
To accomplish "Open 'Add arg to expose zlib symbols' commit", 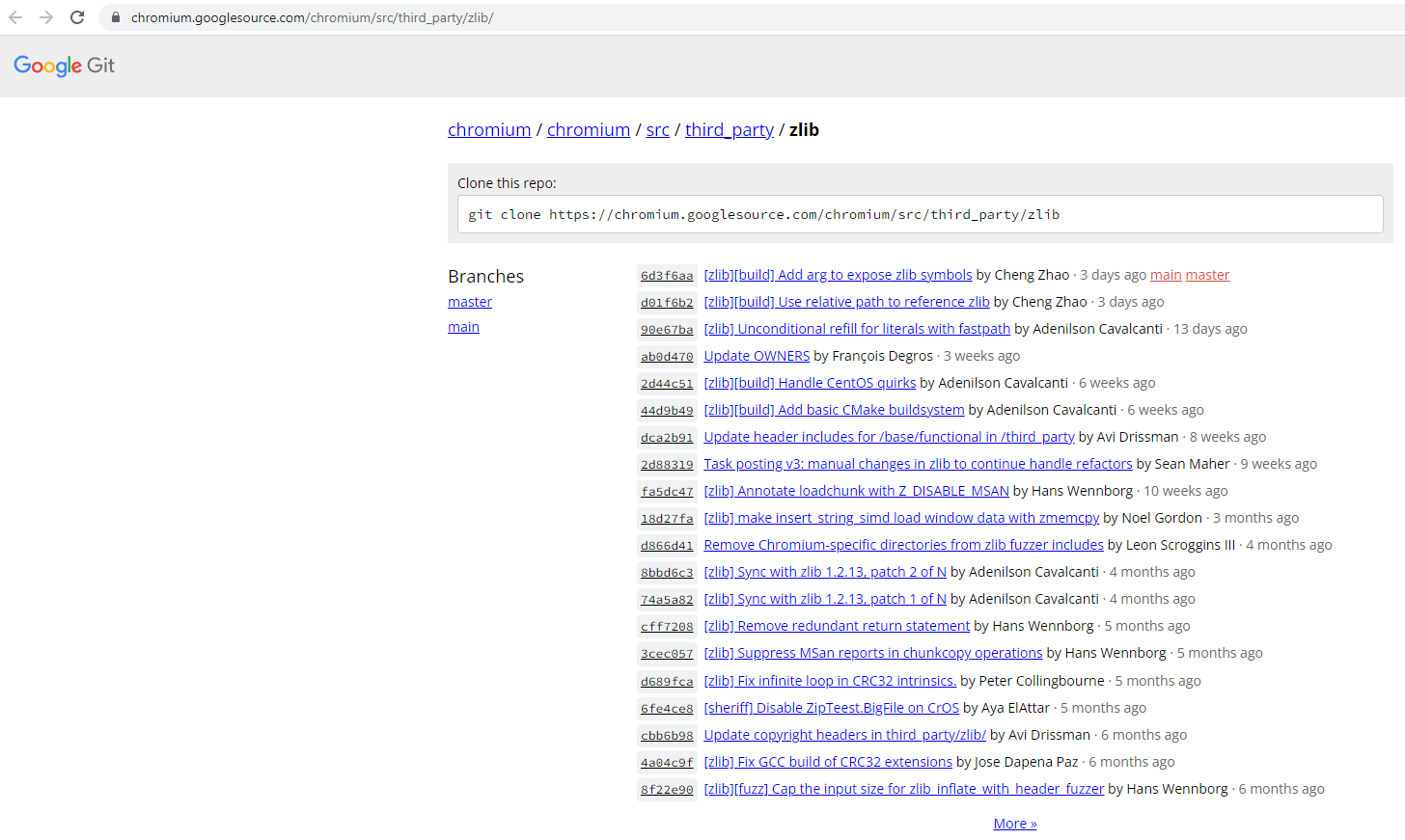I will [838, 275].
